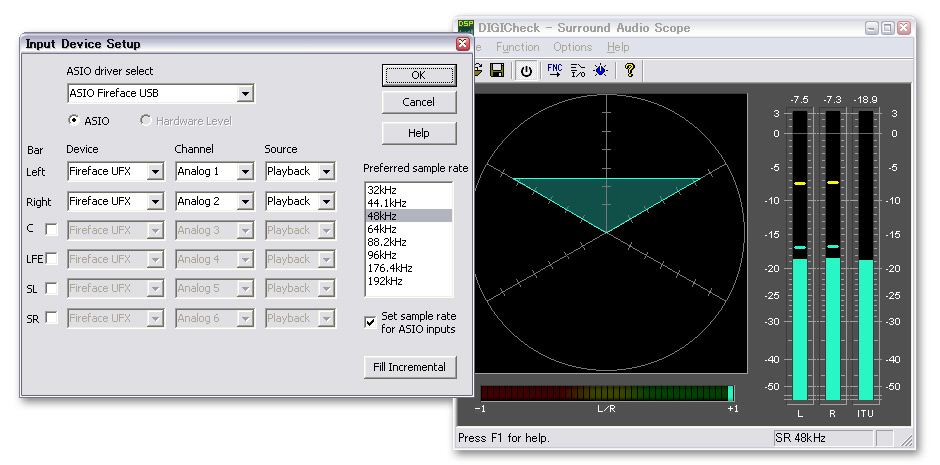
Task: Click the DSP application icon in title bar
Action: click(x=466, y=28)
